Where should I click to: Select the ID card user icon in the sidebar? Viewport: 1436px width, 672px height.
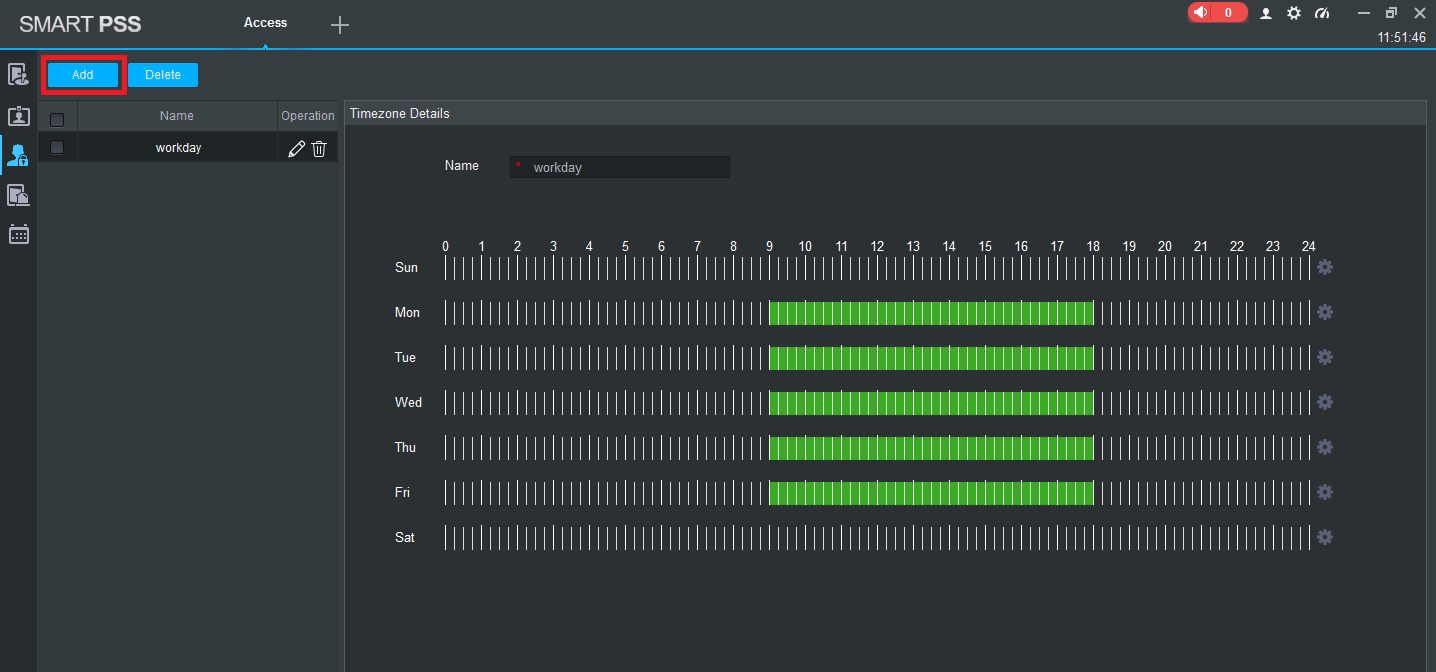tap(18, 116)
